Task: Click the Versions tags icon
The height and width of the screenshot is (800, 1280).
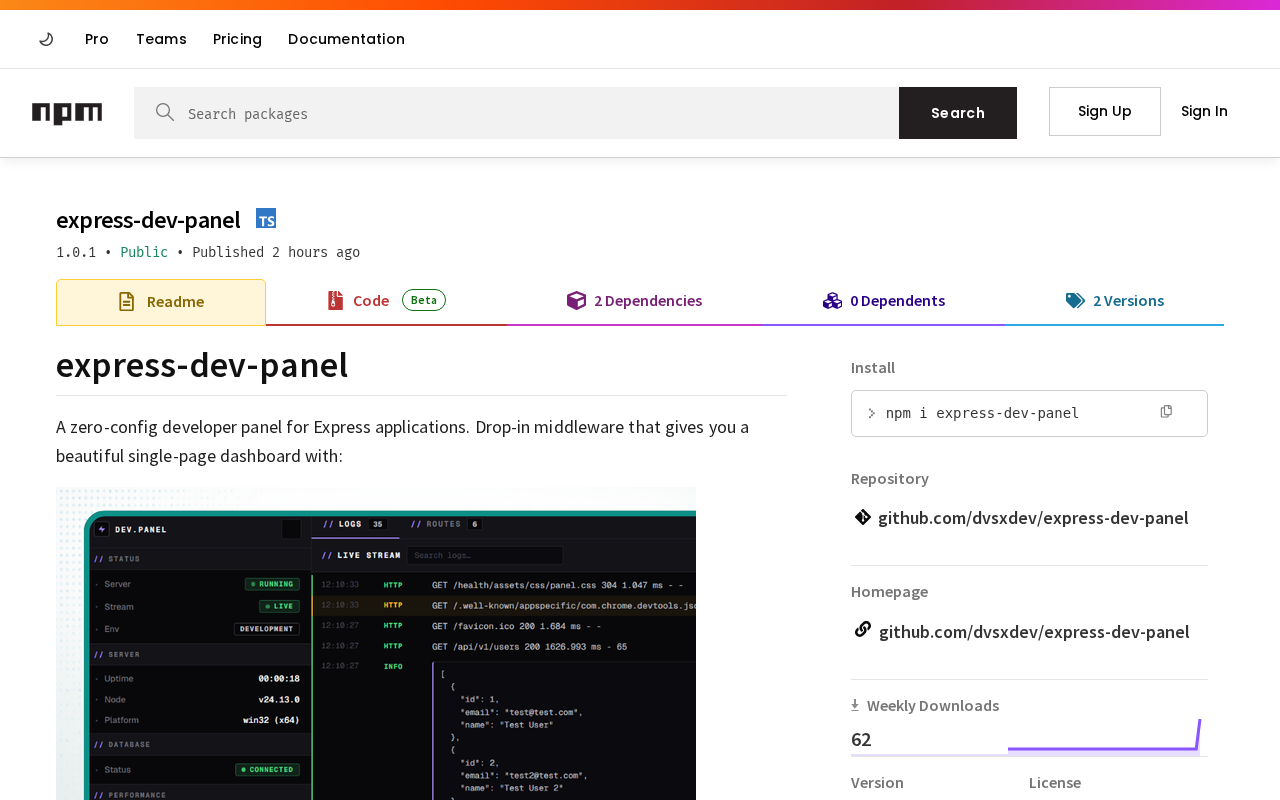Action: [1075, 300]
